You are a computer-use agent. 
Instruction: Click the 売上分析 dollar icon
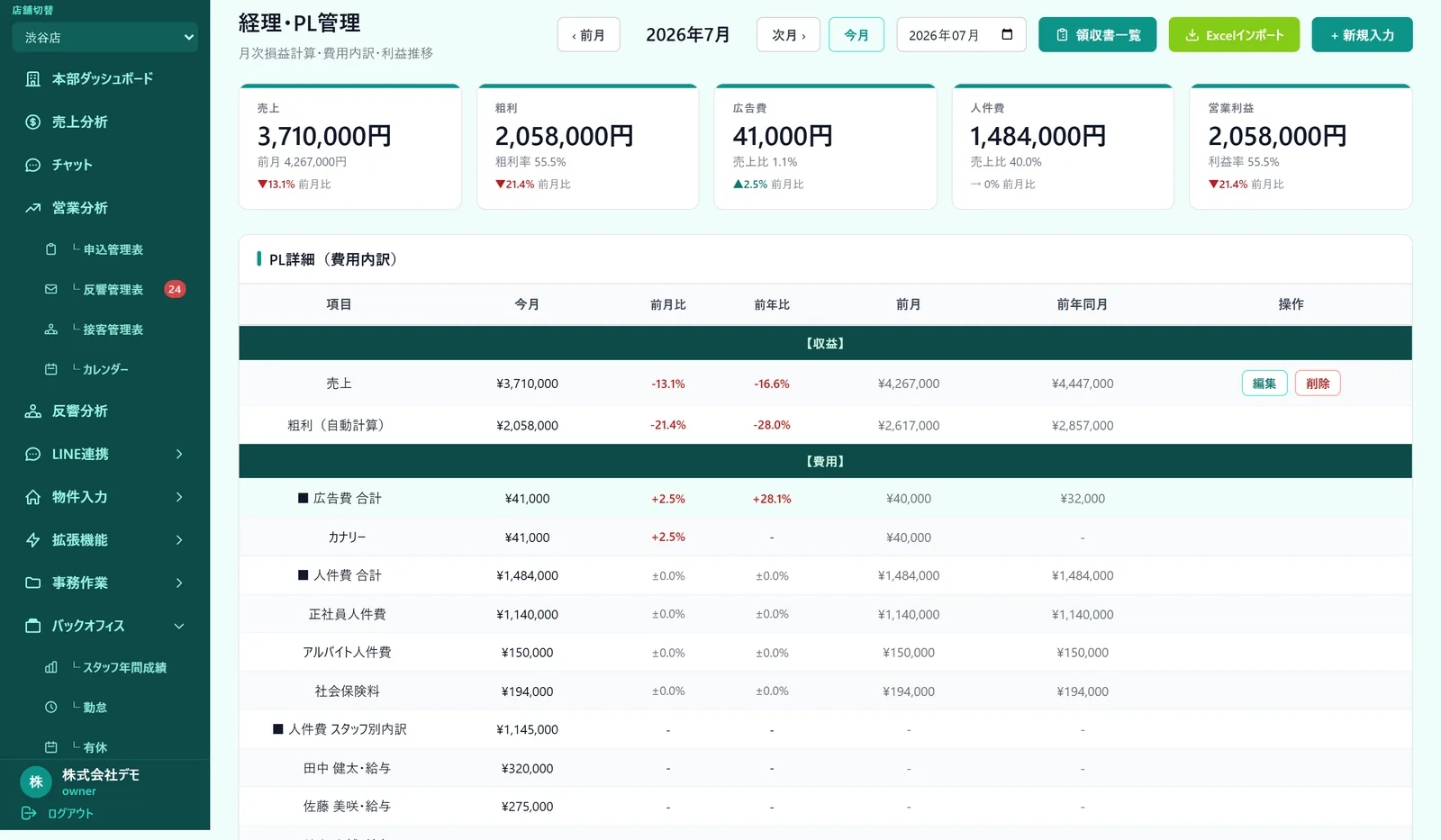pos(33,122)
